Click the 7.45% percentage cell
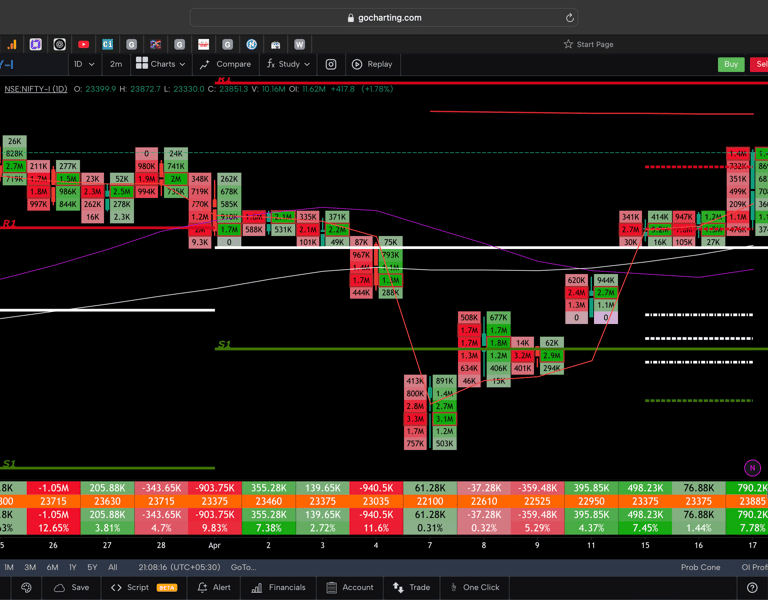The height and width of the screenshot is (600, 768). tap(645, 528)
